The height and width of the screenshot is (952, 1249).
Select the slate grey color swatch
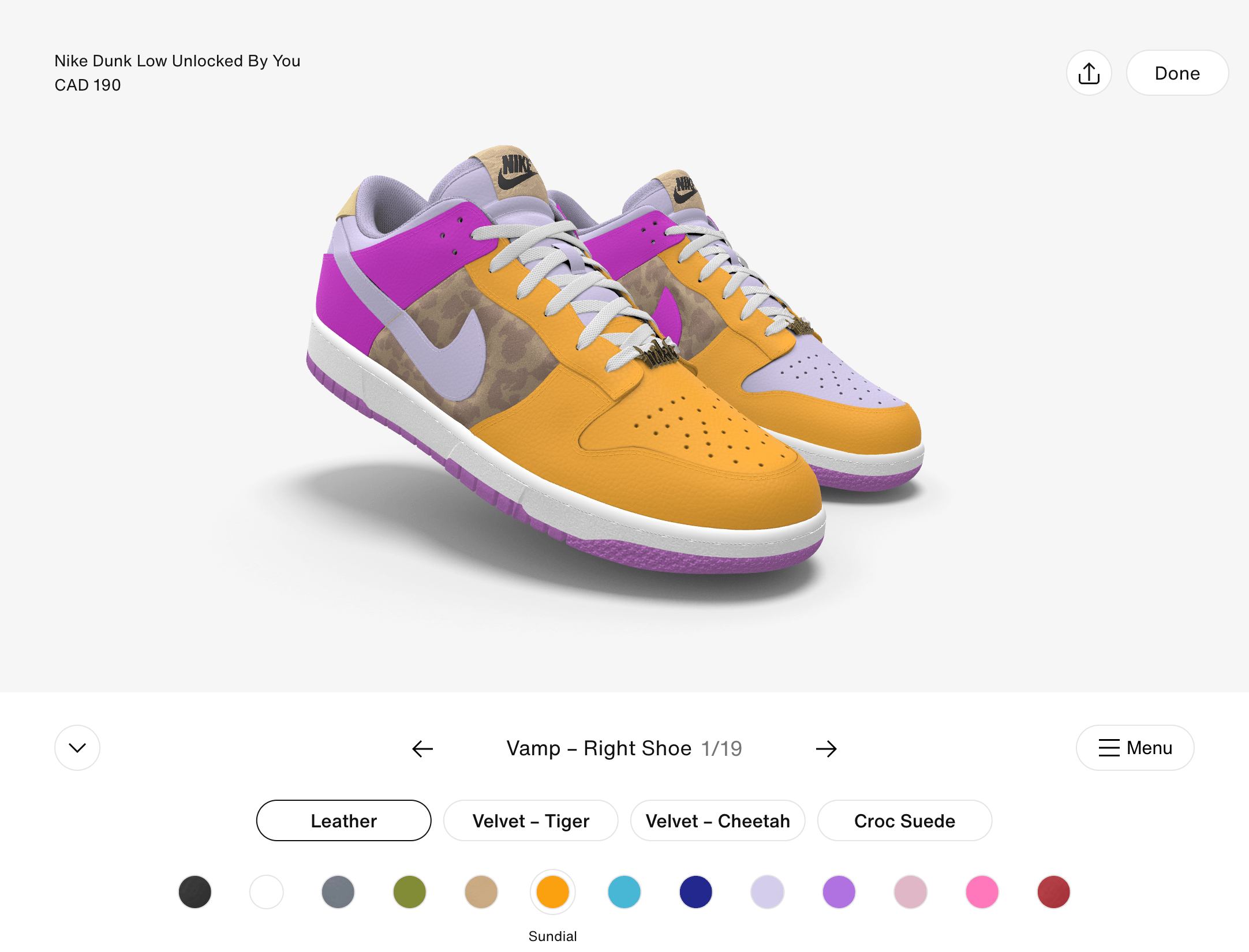pyautogui.click(x=338, y=892)
